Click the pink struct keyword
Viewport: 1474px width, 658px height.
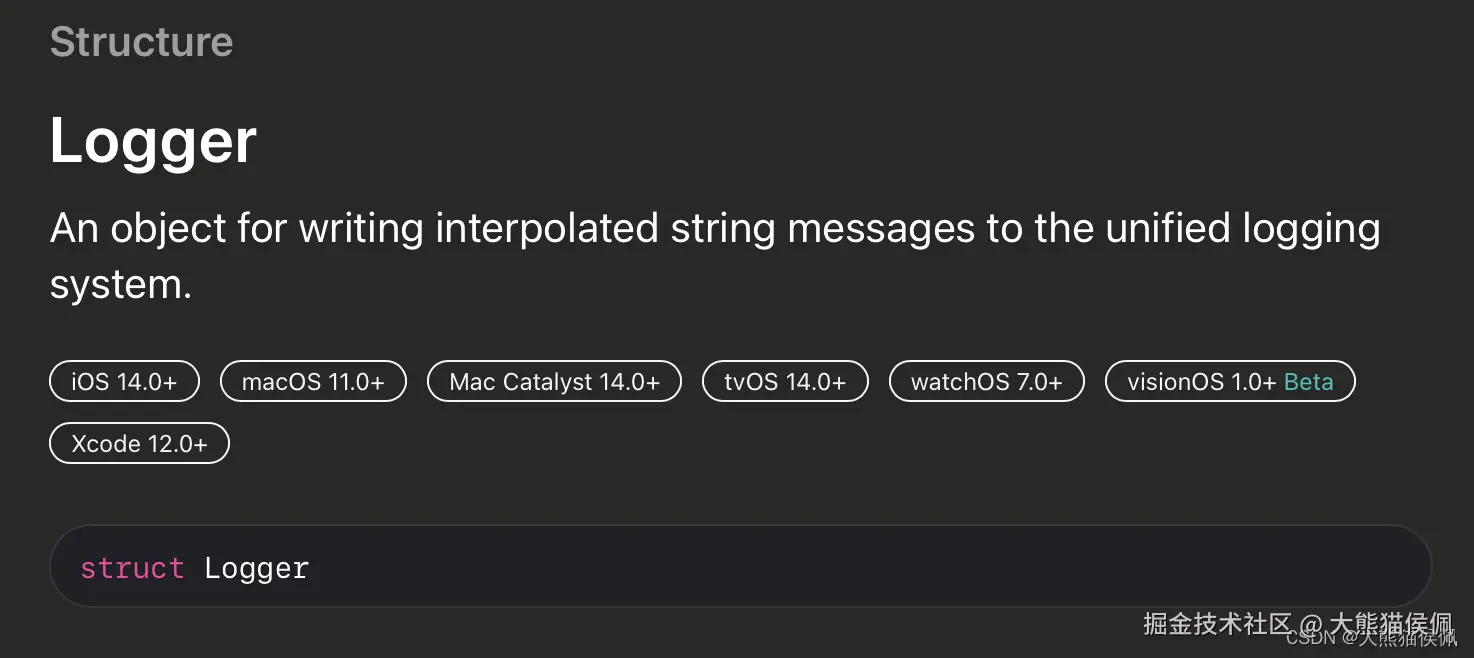[x=132, y=568]
